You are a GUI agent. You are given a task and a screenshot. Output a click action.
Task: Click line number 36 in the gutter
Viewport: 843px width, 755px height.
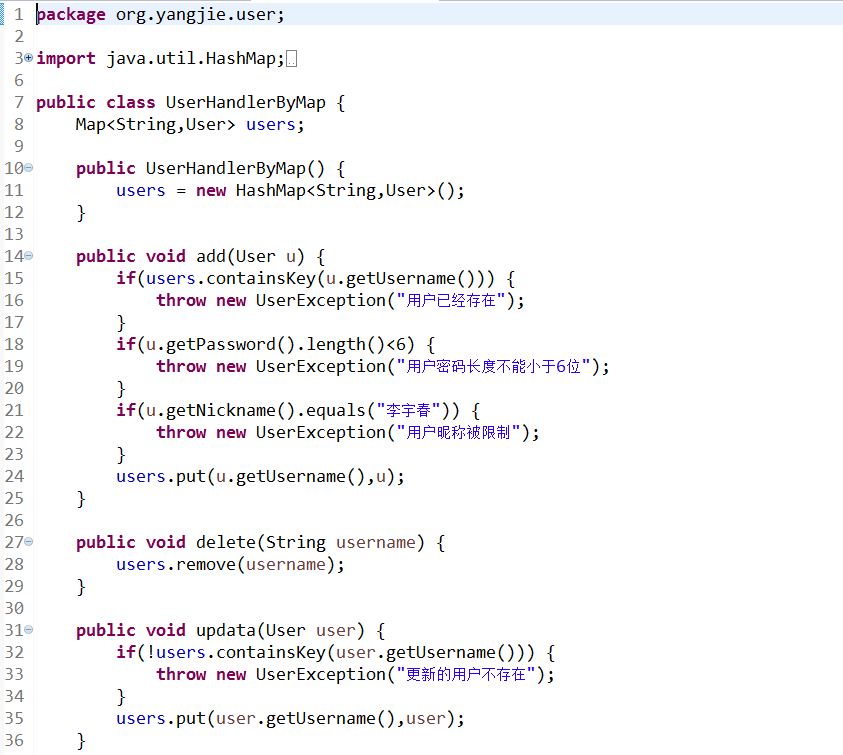click(x=14, y=740)
